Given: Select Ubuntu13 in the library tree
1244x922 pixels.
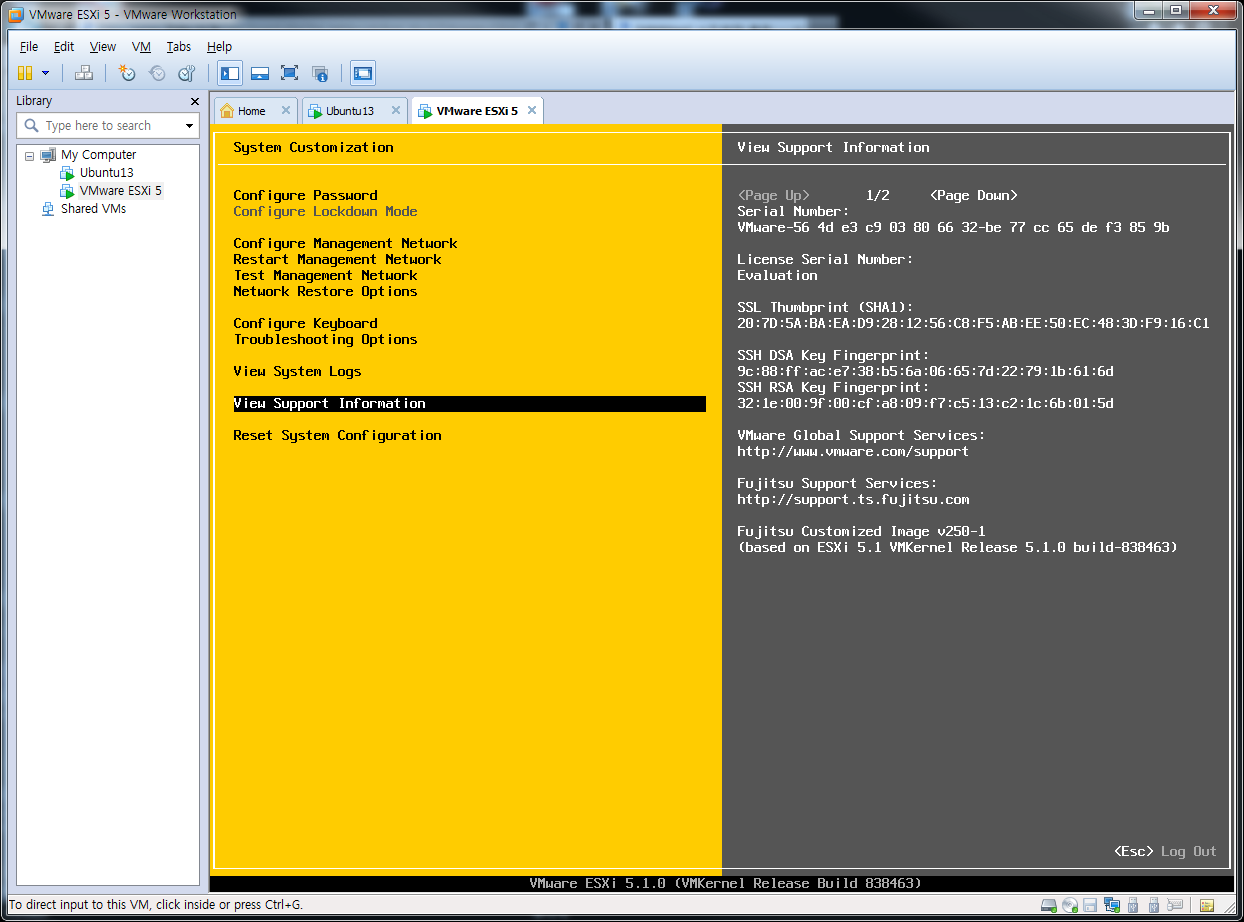Looking at the screenshot, I should [x=106, y=173].
